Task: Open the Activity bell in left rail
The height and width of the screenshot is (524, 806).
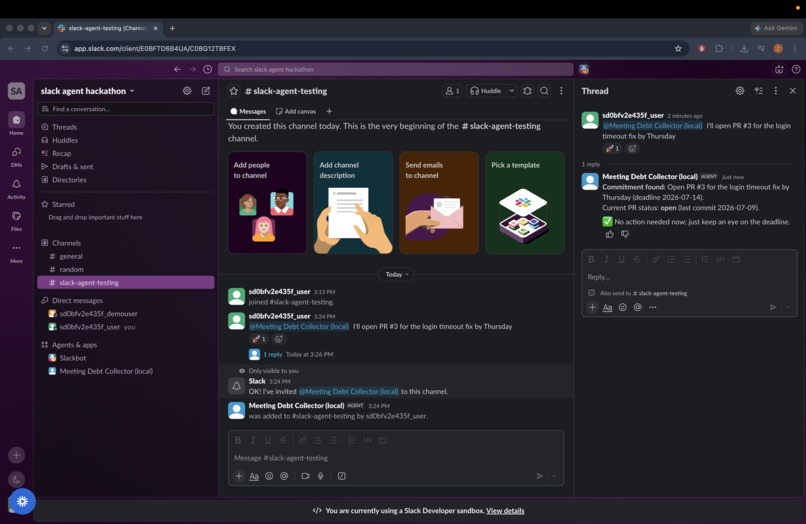Action: coord(16,188)
